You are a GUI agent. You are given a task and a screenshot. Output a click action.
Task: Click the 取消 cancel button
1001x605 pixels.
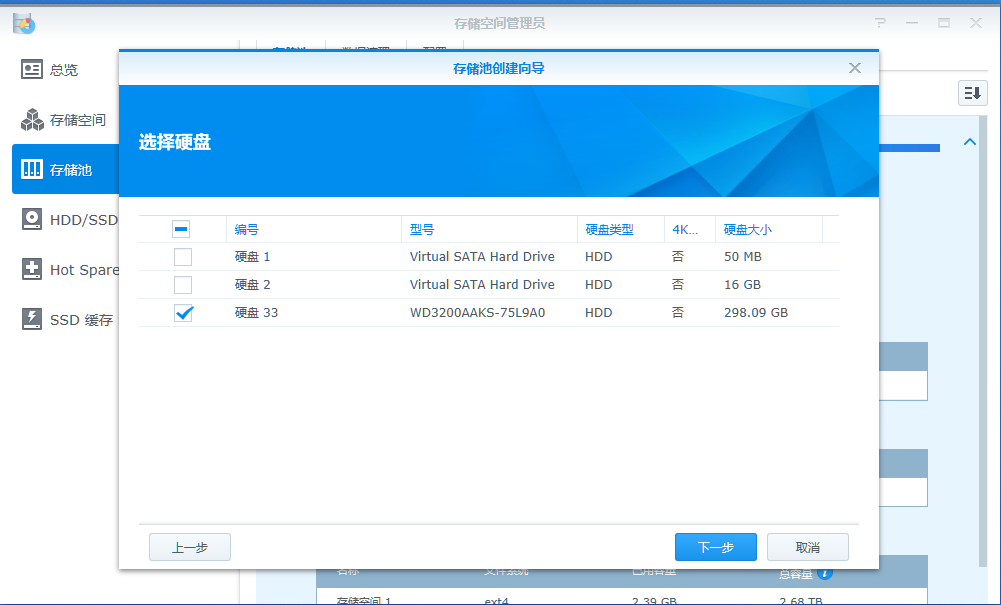pos(808,547)
